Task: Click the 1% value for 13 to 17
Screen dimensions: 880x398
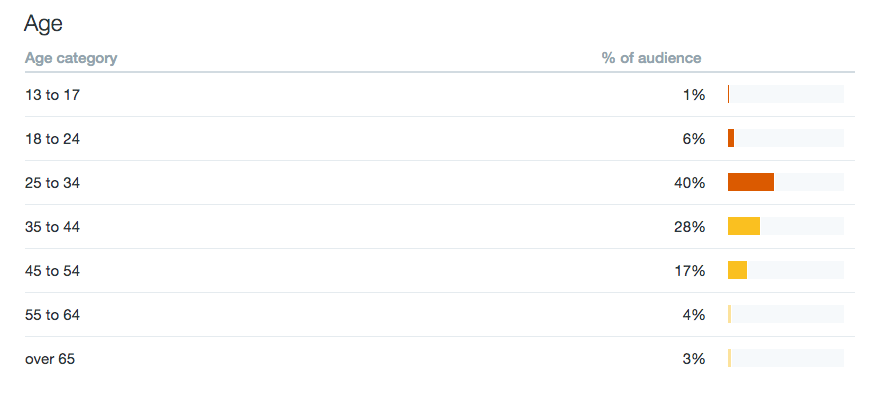Action: [x=694, y=95]
